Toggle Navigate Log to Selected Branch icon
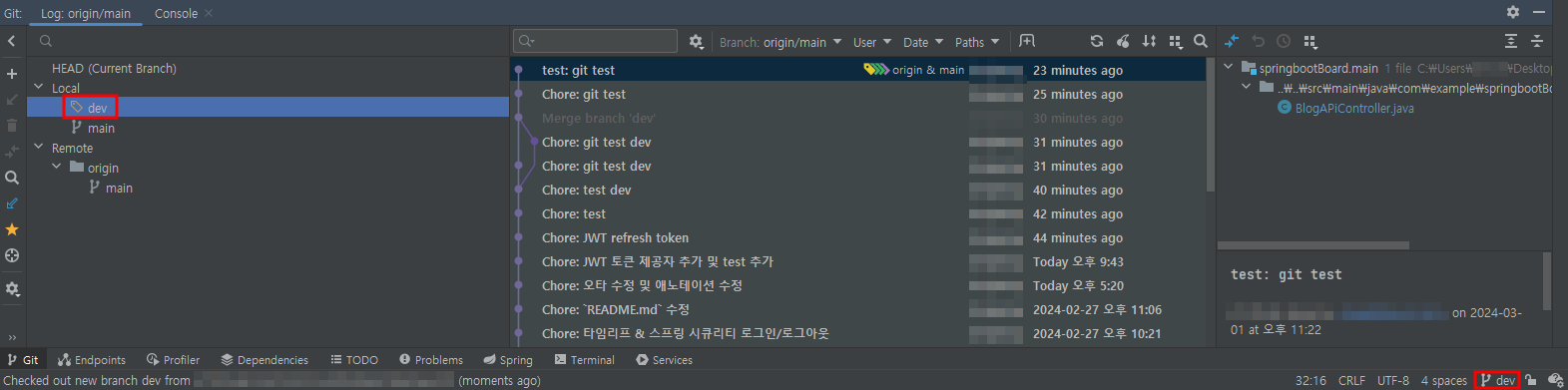This screenshot has width=1568, height=390. (12, 203)
